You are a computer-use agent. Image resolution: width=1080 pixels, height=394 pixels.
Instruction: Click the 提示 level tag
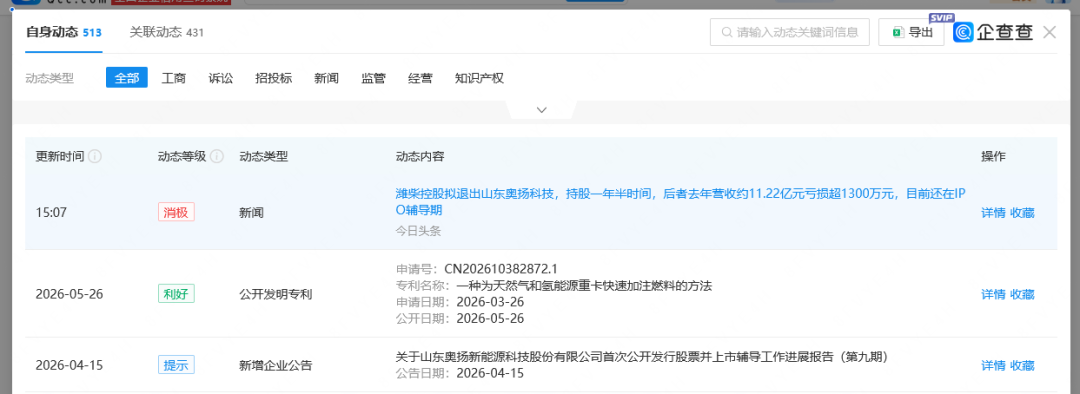[176, 364]
